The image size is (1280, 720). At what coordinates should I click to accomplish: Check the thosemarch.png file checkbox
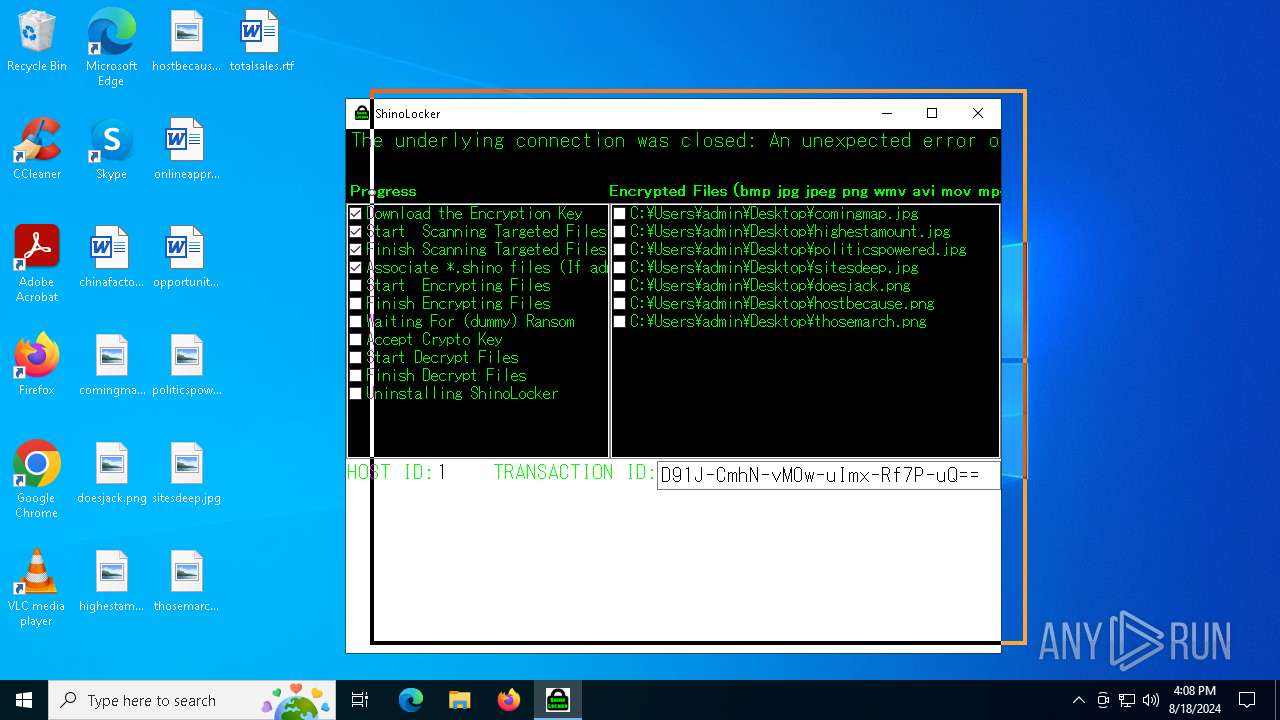[x=619, y=321]
